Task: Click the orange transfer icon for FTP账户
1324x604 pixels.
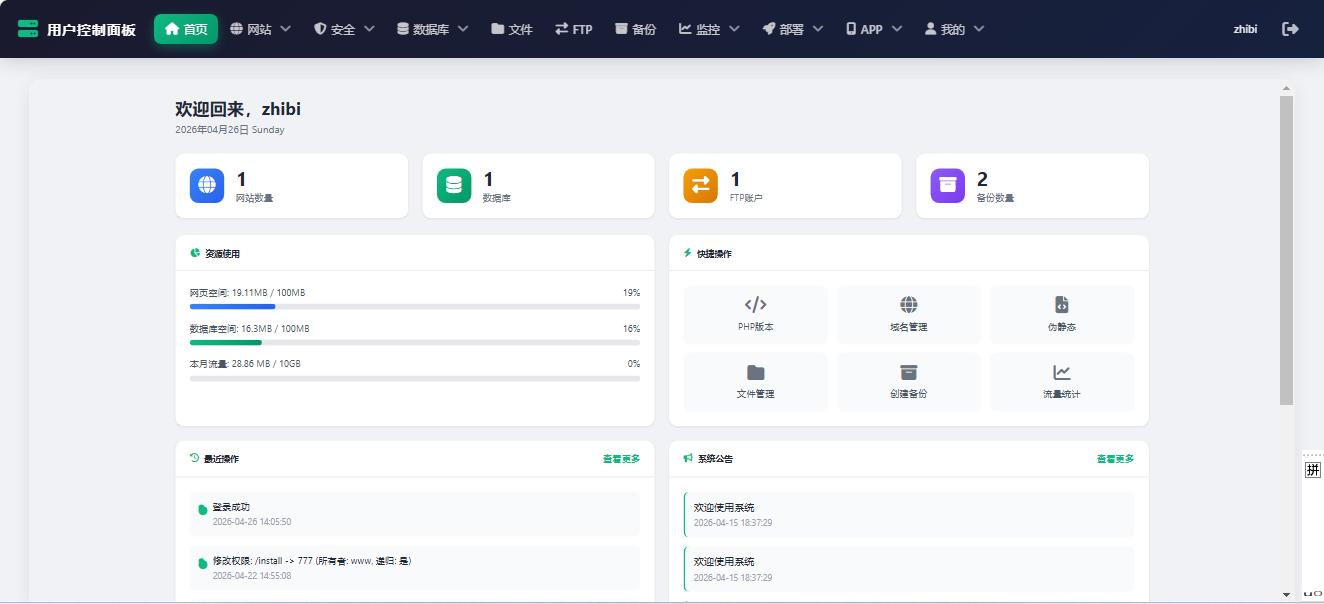Action: [700, 185]
